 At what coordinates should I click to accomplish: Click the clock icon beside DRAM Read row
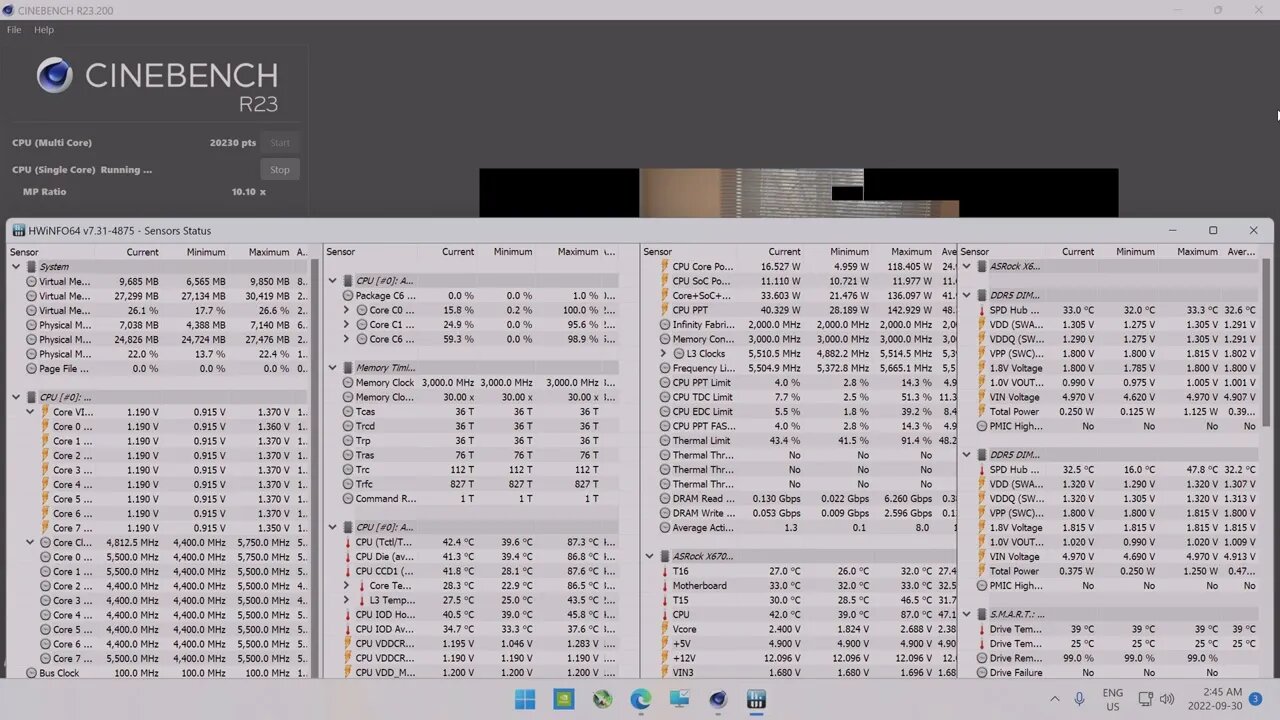[x=664, y=499]
